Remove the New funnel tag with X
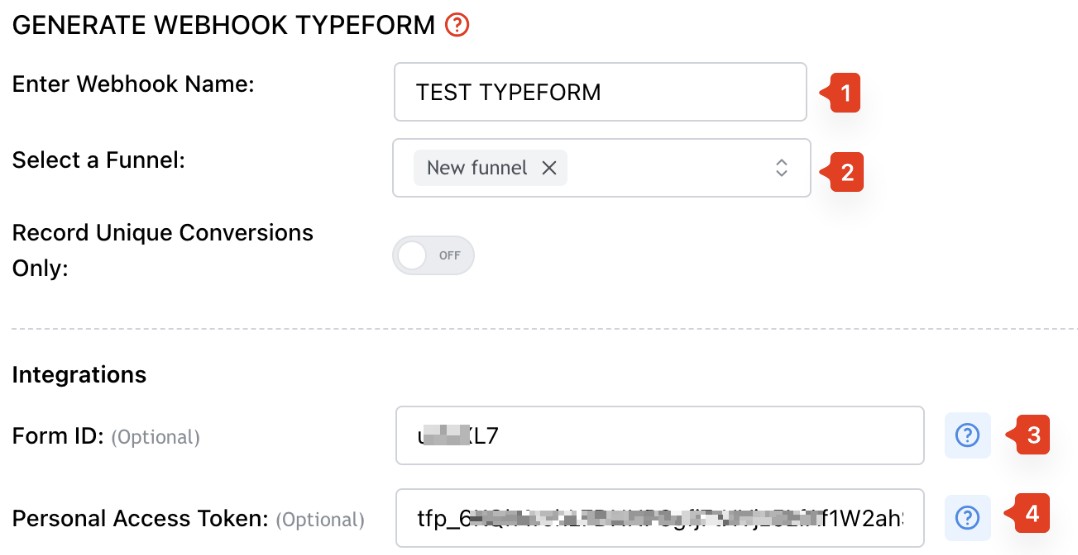Image resolution: width=1078 pixels, height=555 pixels. pos(549,168)
